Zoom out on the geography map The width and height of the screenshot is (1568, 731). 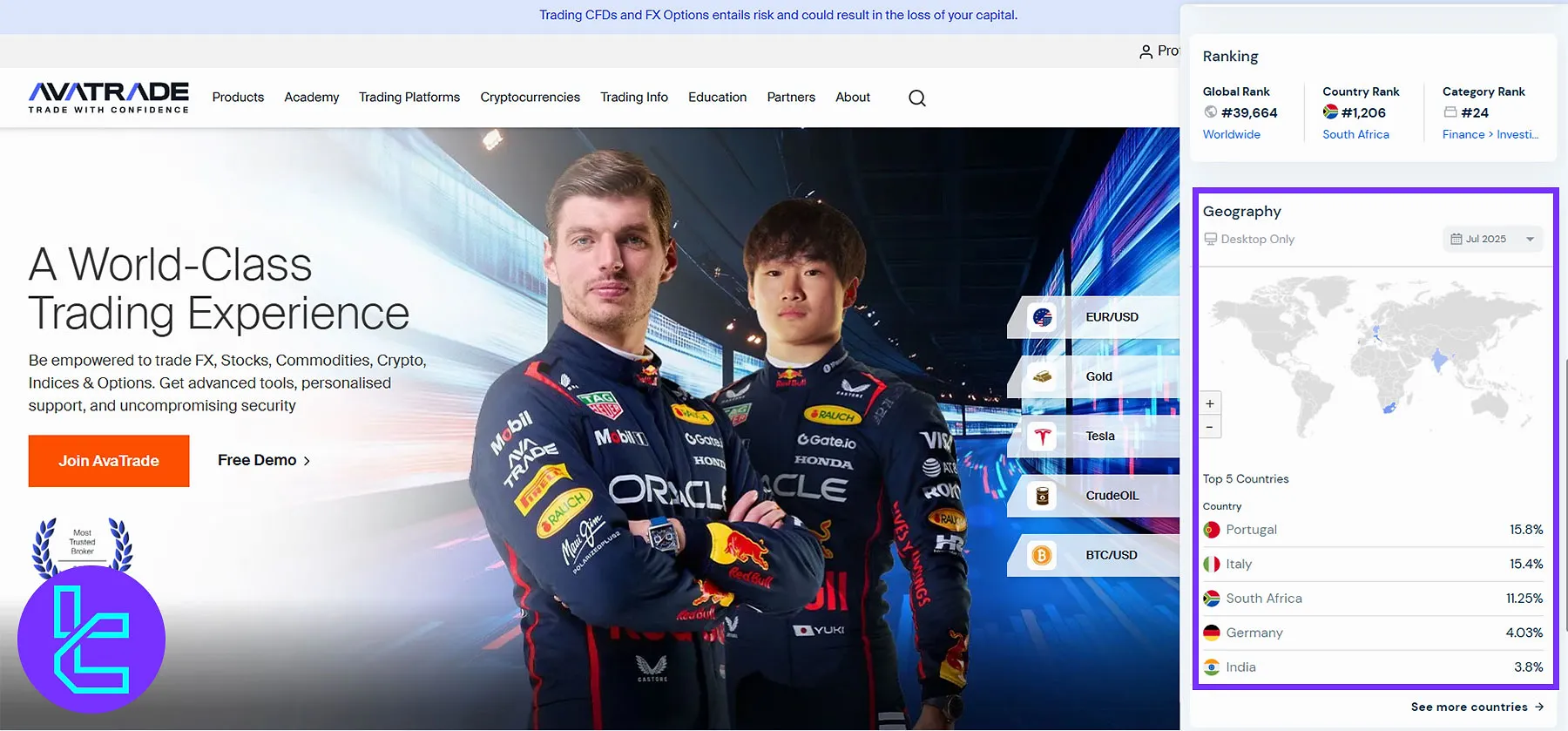1209,427
